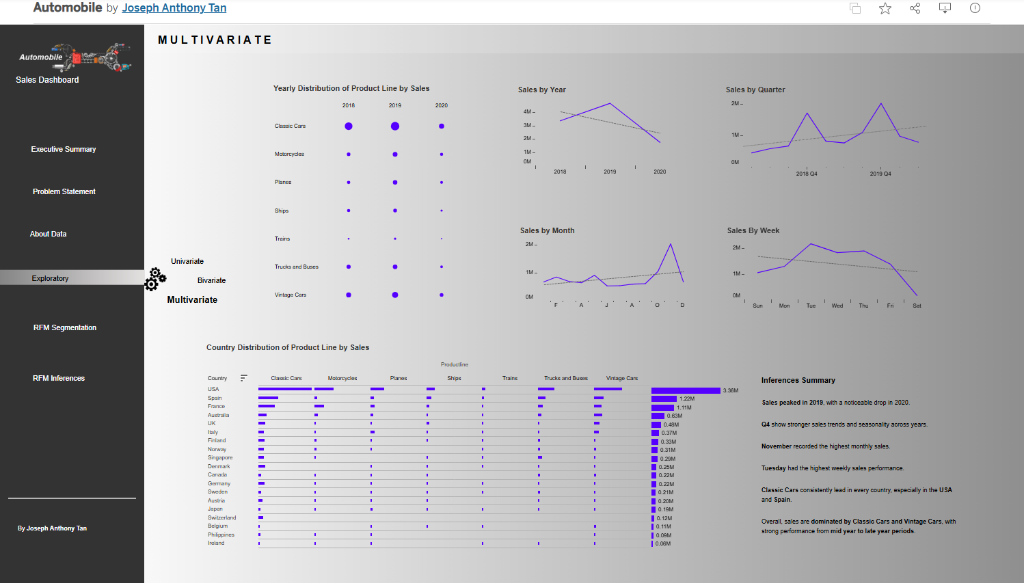Viewport: 1024px width, 583px height.
Task: Select the Exploratory sidebar item
Action: (72, 278)
